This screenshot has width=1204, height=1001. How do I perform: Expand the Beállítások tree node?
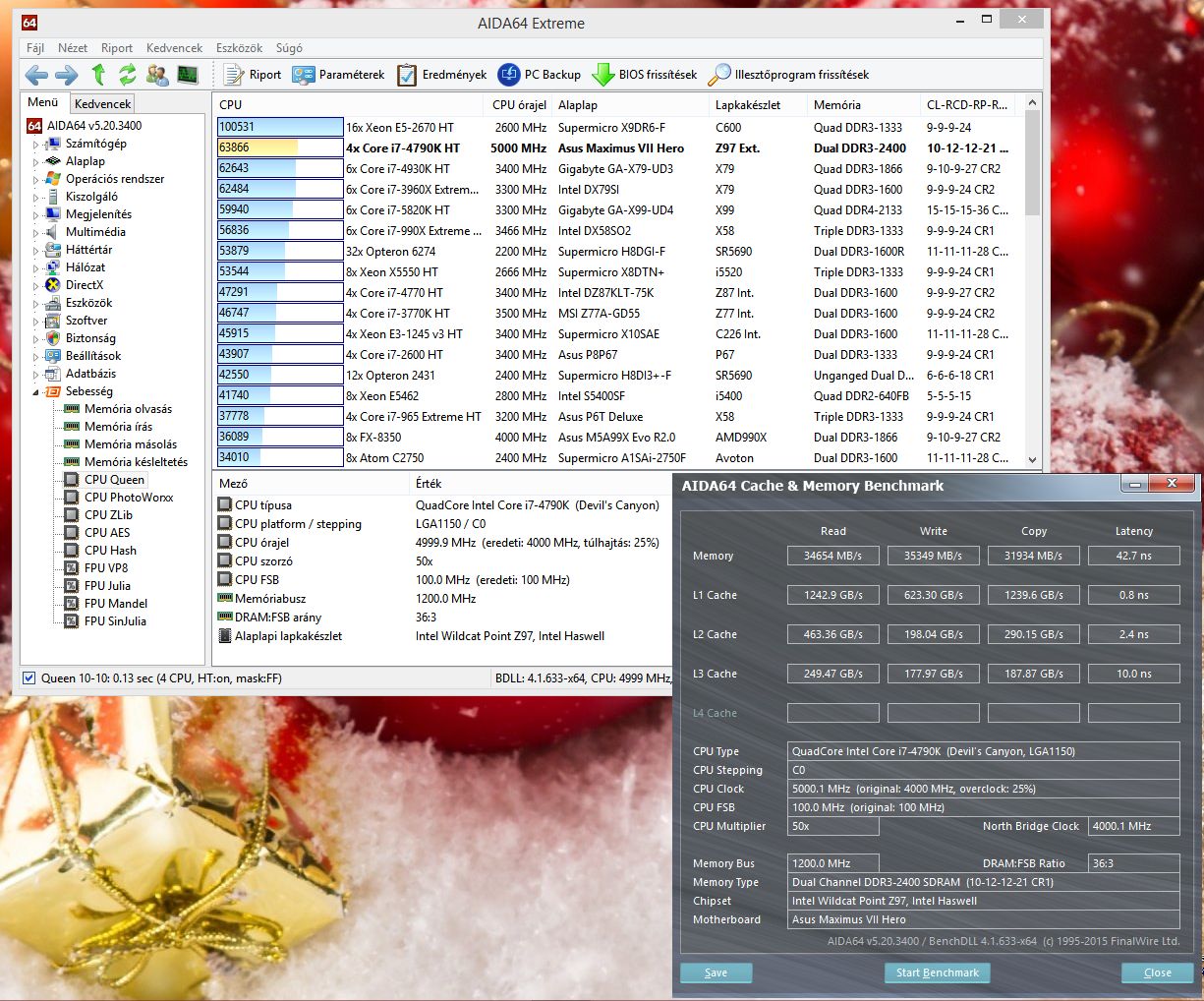[x=36, y=356]
